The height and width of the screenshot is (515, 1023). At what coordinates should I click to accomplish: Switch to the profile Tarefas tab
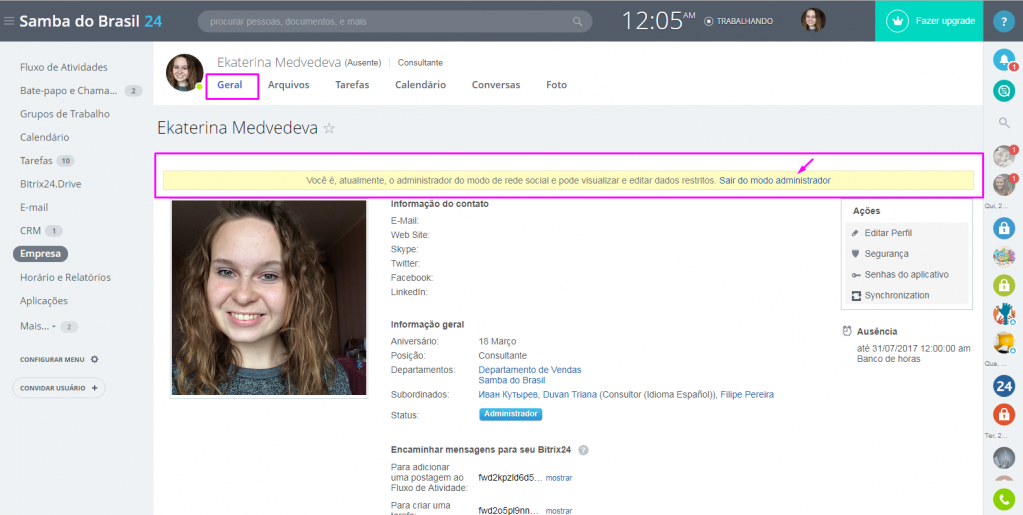(x=352, y=85)
